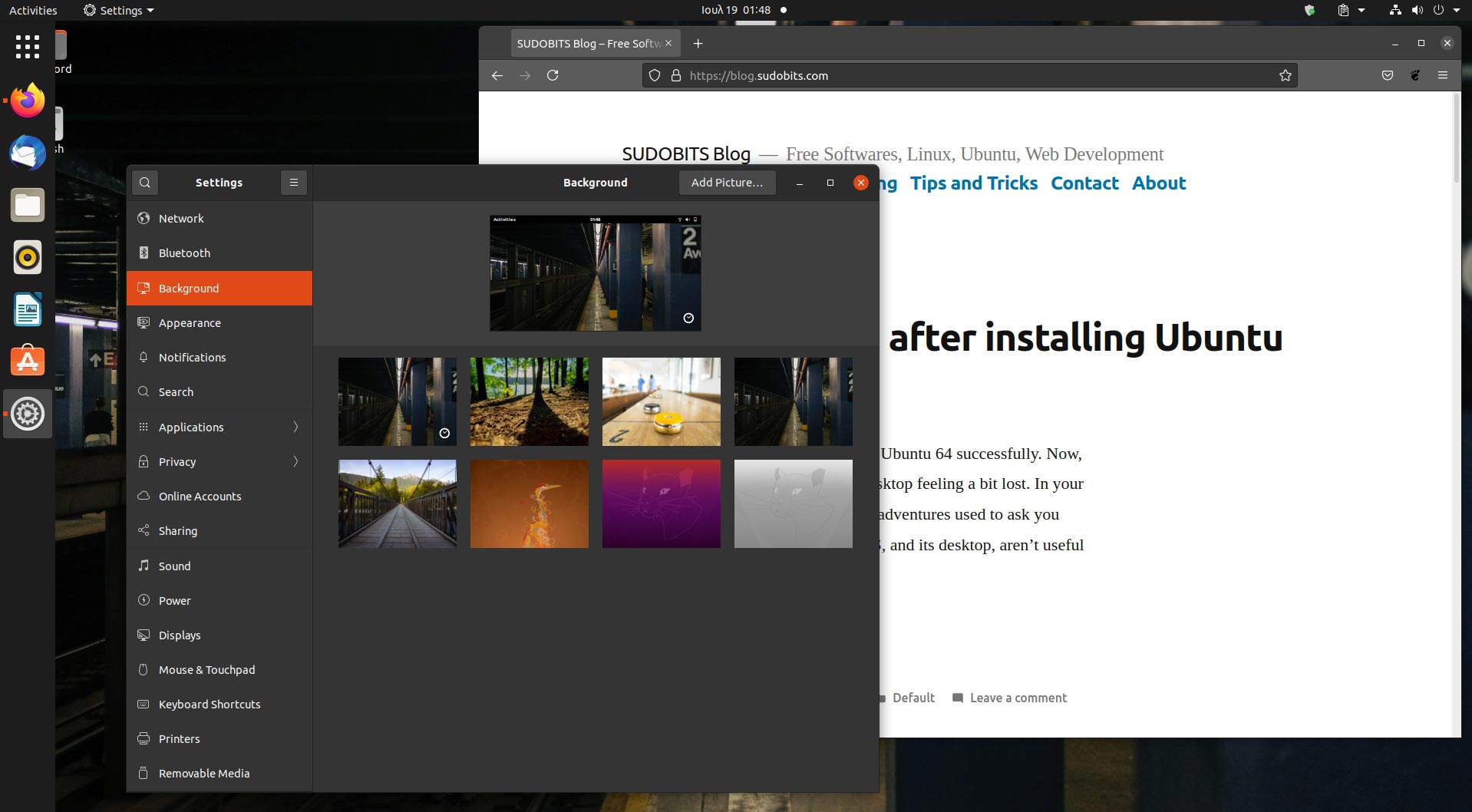This screenshot has height=812, width=1472.
Task: Expand the Applications entry in Settings
Action: [191, 427]
